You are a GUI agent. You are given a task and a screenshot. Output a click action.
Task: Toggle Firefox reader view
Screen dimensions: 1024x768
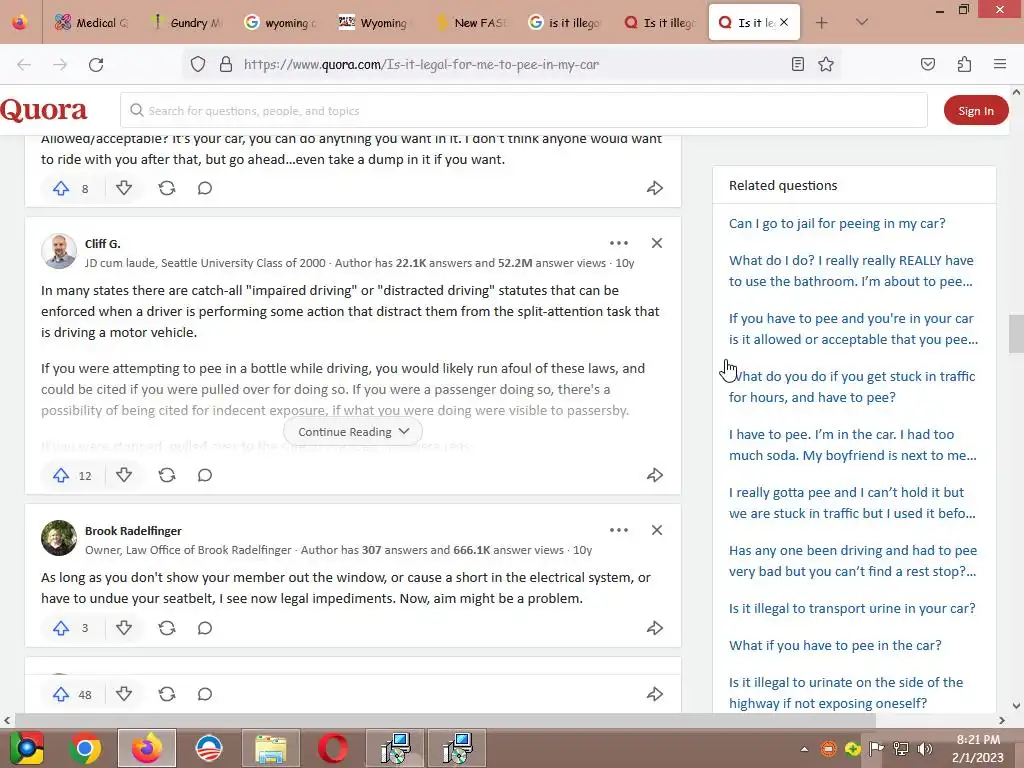(797, 65)
